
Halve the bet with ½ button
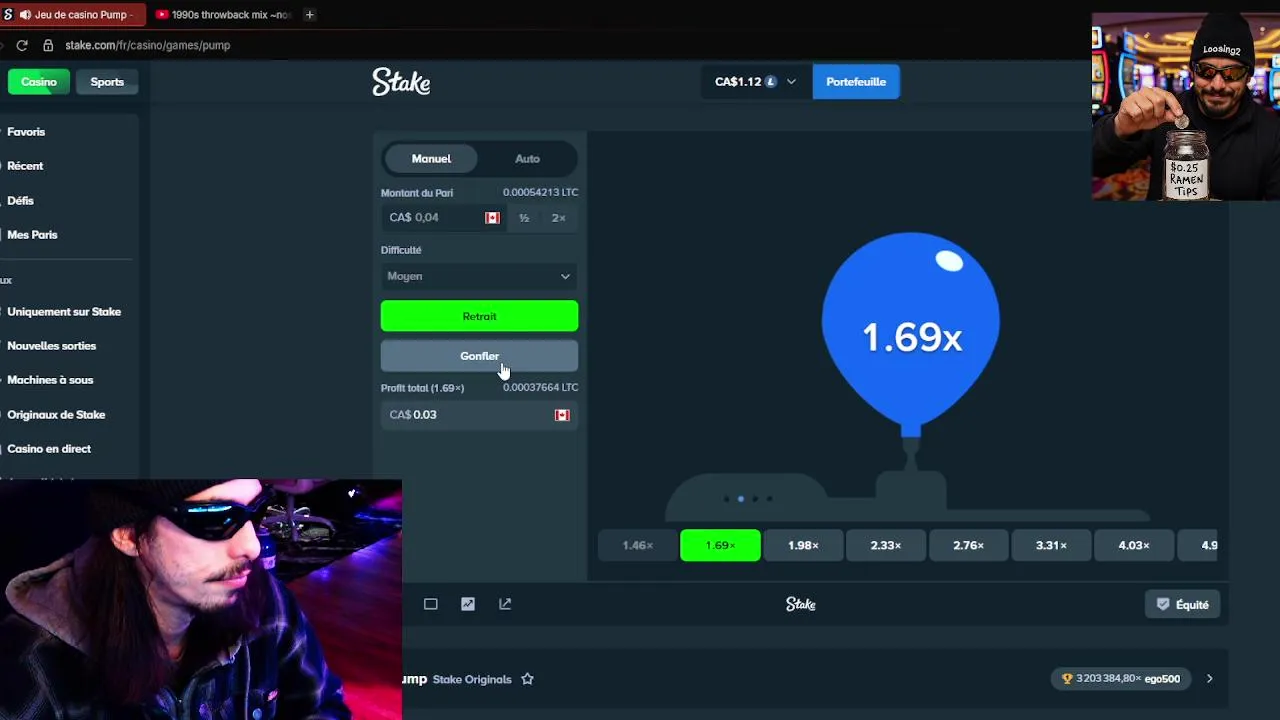(524, 218)
